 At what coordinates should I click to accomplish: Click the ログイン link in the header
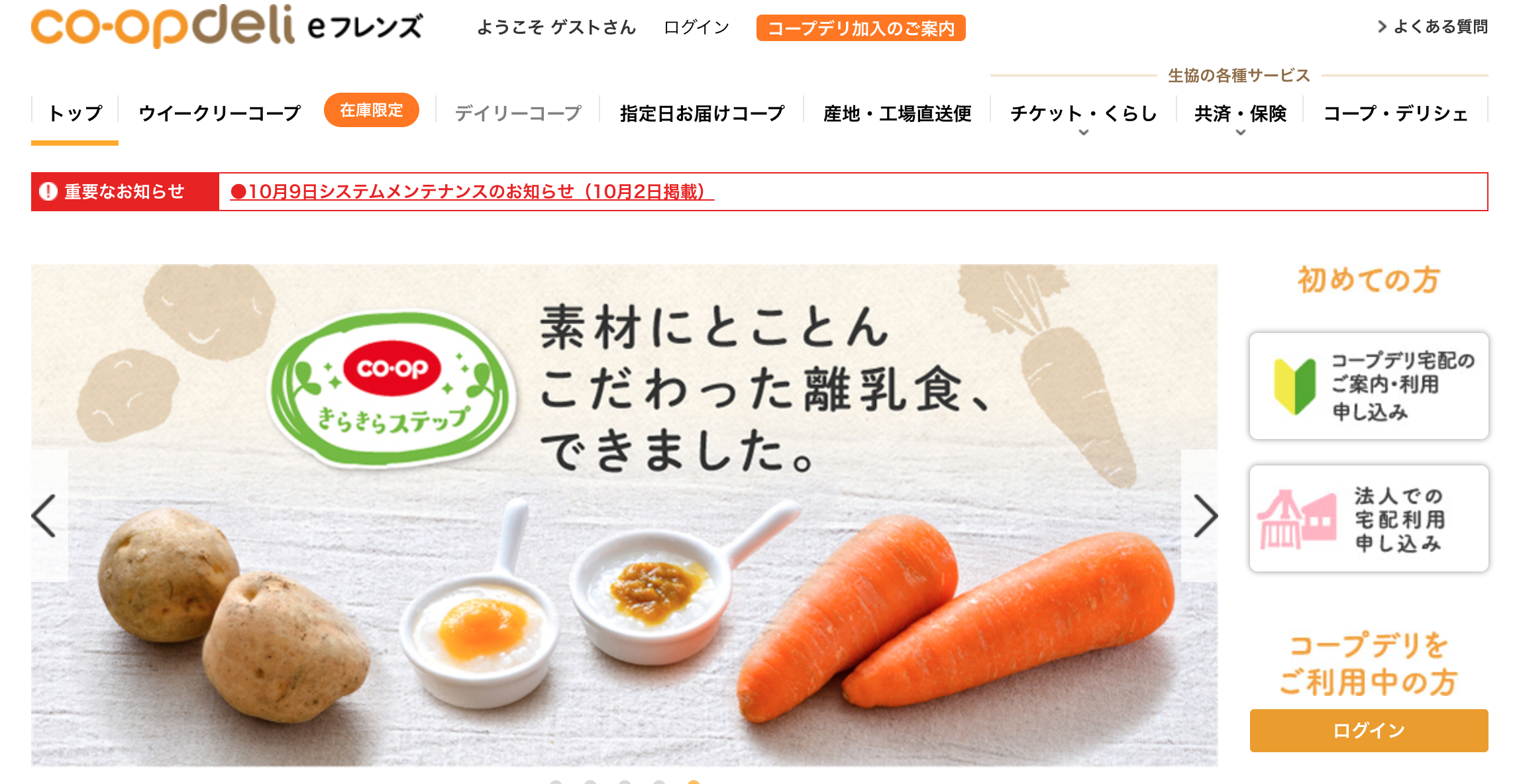pyautogui.click(x=696, y=27)
